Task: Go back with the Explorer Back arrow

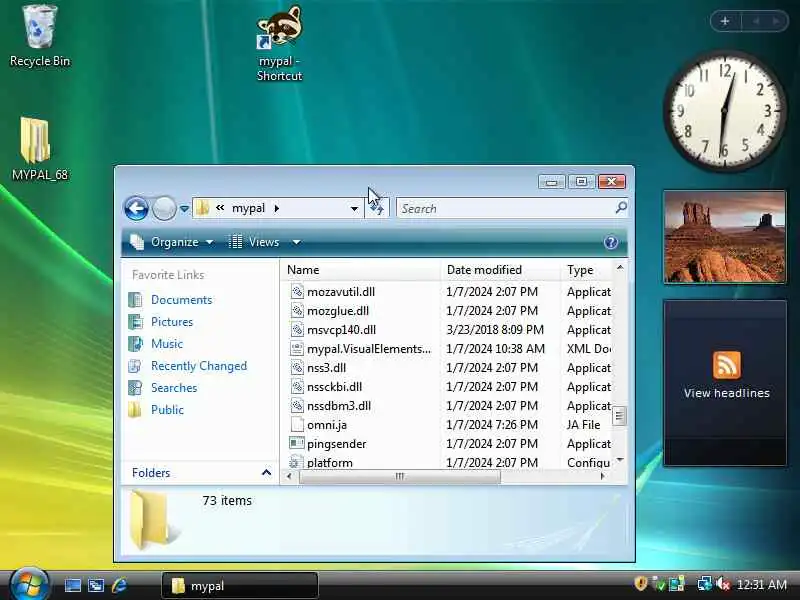Action: point(136,208)
